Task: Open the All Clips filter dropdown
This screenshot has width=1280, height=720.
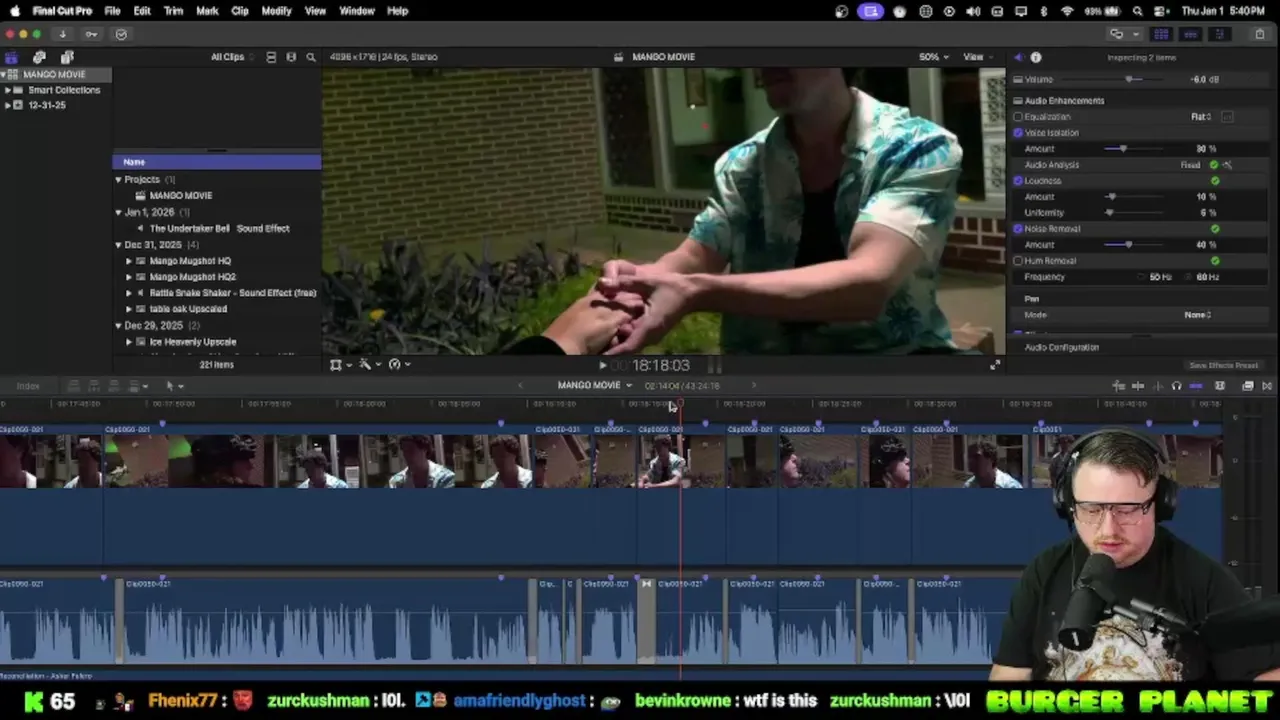Action: [x=232, y=57]
